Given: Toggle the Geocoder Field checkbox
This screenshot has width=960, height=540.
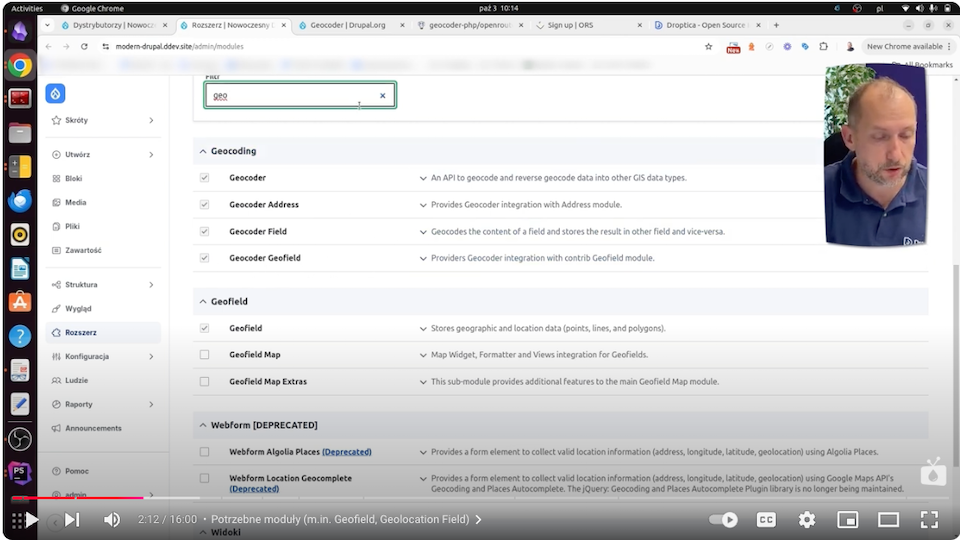Looking at the screenshot, I should (204, 231).
